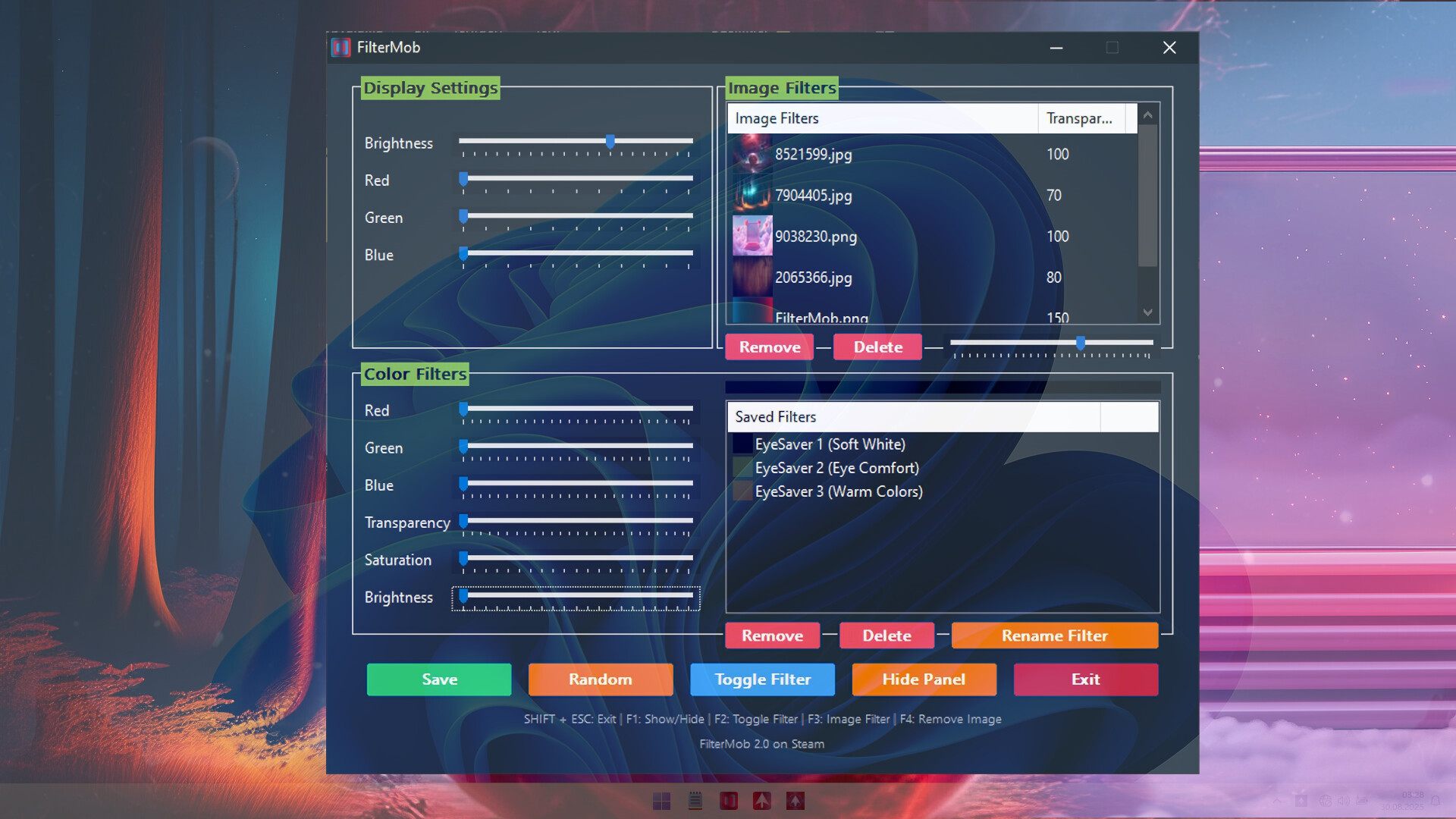Rename the selected saved filter
This screenshot has height=819, width=1456.
pos(1054,635)
